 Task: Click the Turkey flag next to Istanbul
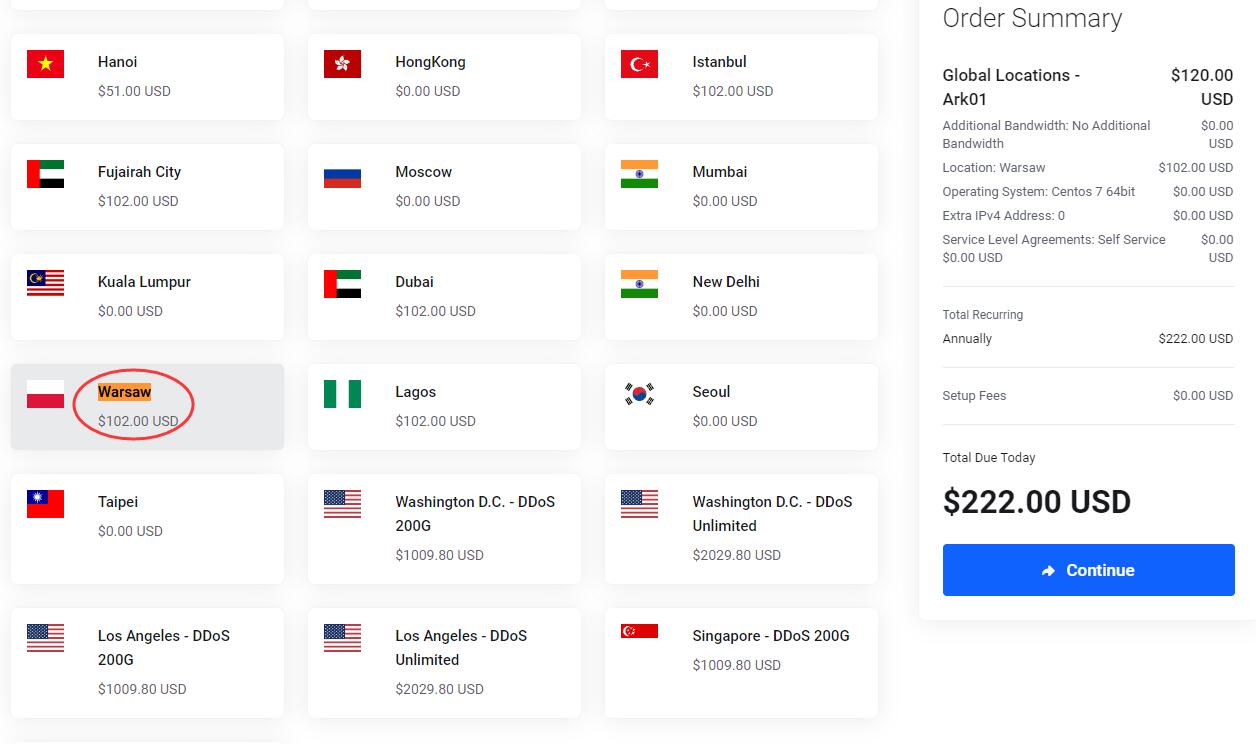[639, 65]
